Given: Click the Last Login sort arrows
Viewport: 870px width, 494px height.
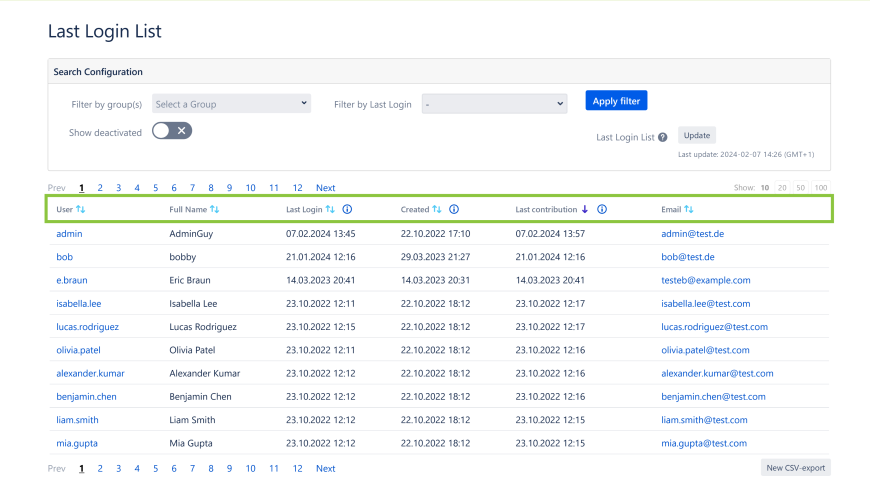Looking at the screenshot, I should pos(330,210).
